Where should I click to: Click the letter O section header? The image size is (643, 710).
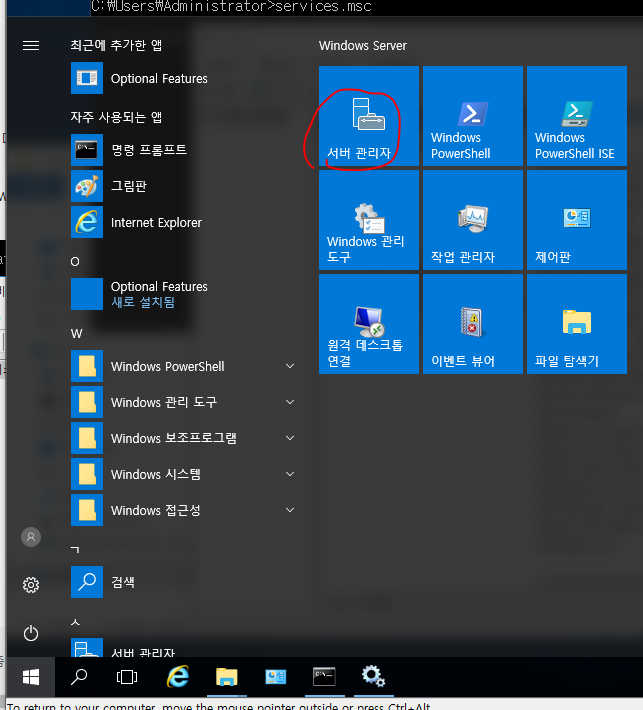75,262
